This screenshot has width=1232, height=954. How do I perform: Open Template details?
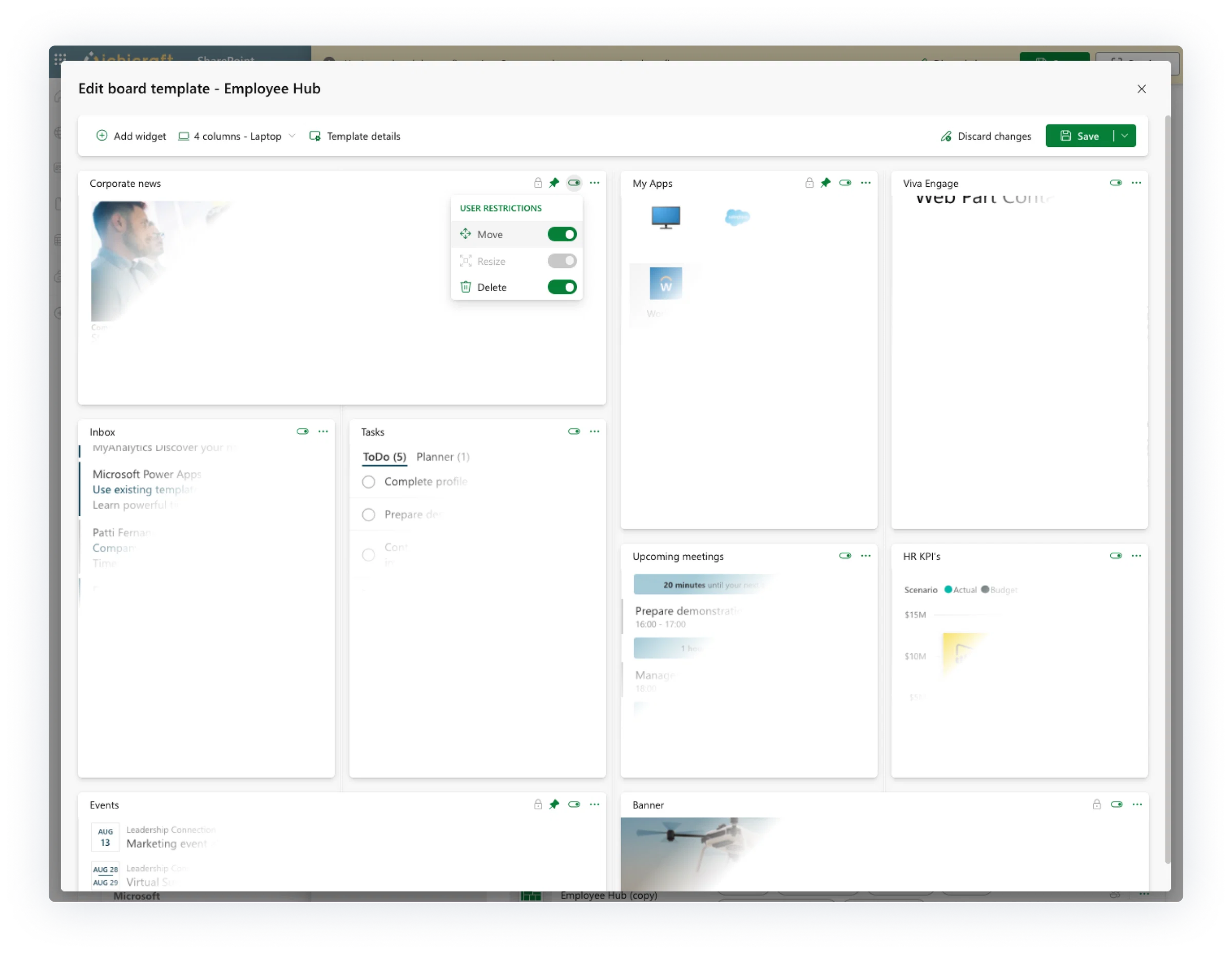355,136
